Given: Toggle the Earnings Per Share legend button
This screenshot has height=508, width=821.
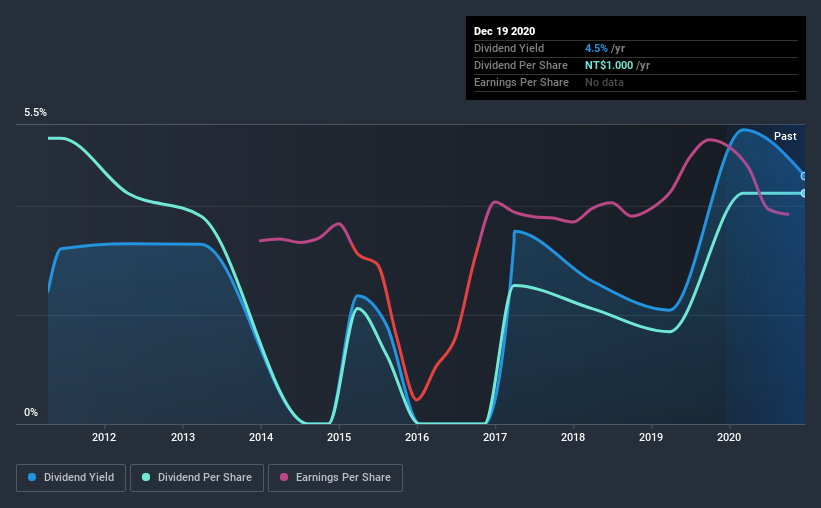Looking at the screenshot, I should tap(335, 478).
